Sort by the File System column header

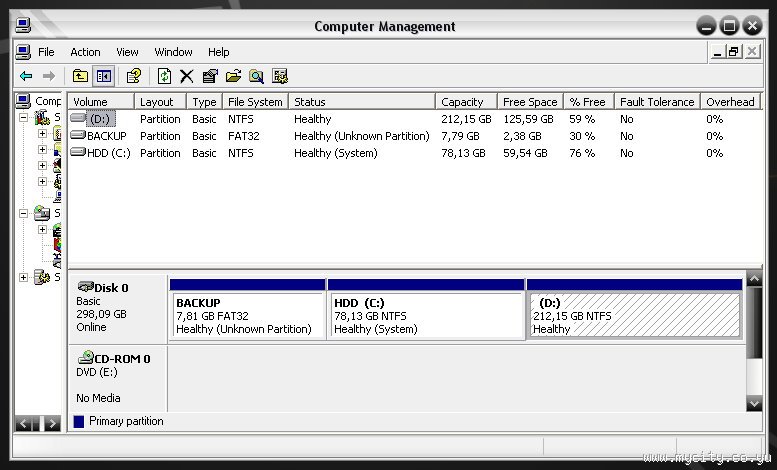pyautogui.click(x=255, y=102)
